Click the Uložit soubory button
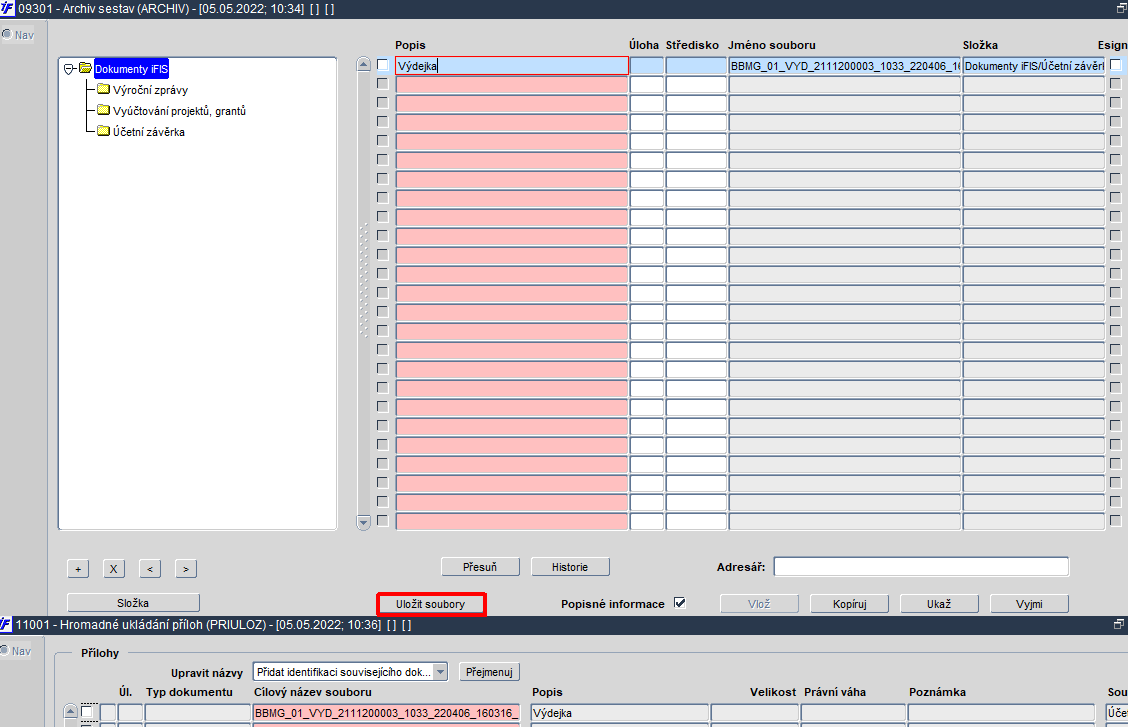 click(431, 604)
